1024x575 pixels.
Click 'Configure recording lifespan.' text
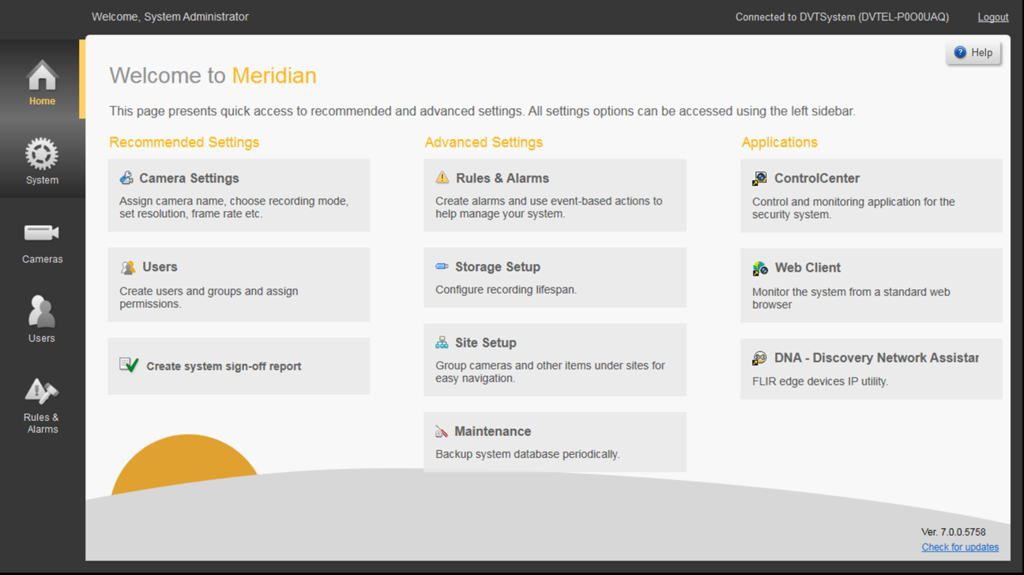(x=506, y=289)
